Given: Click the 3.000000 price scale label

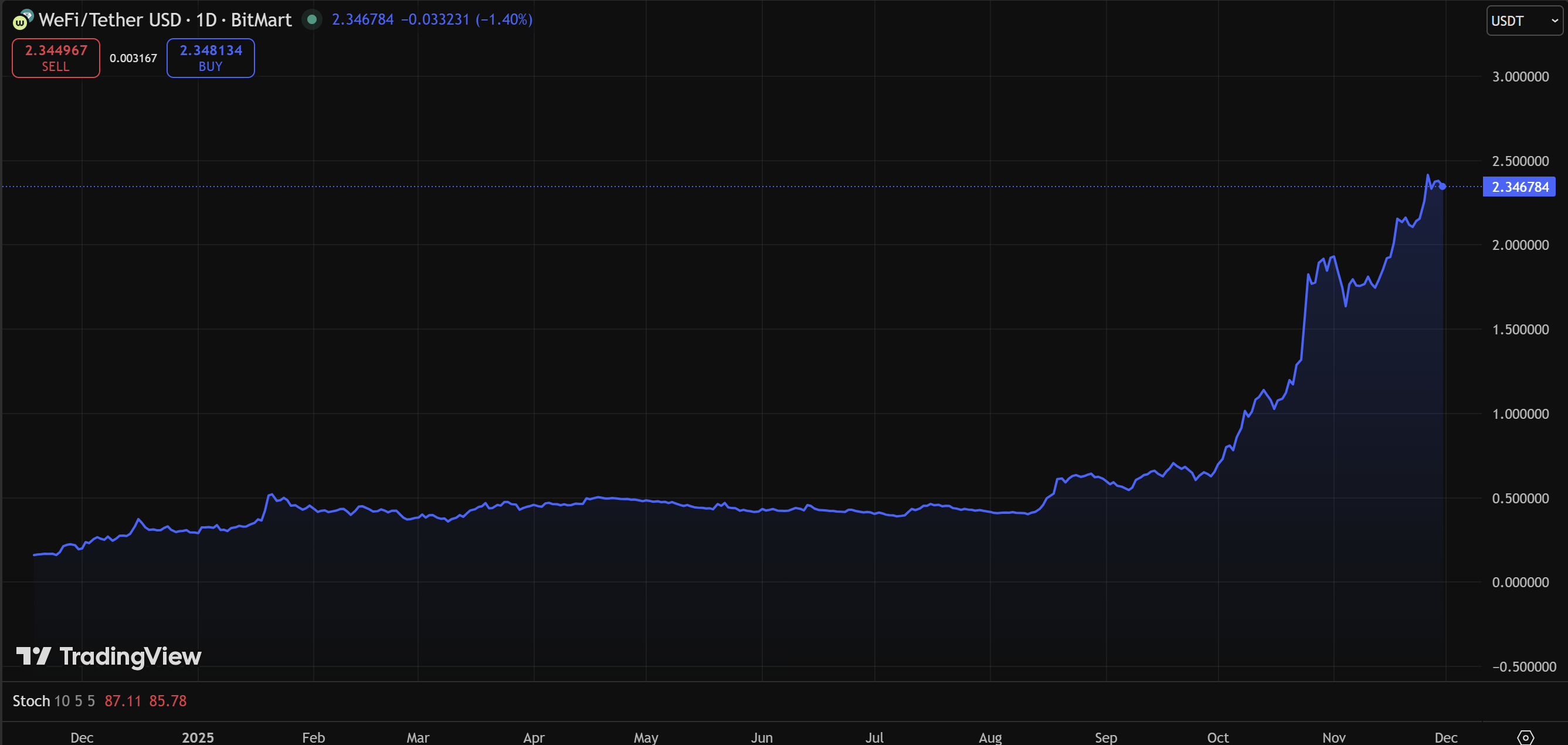Looking at the screenshot, I should click(1520, 77).
